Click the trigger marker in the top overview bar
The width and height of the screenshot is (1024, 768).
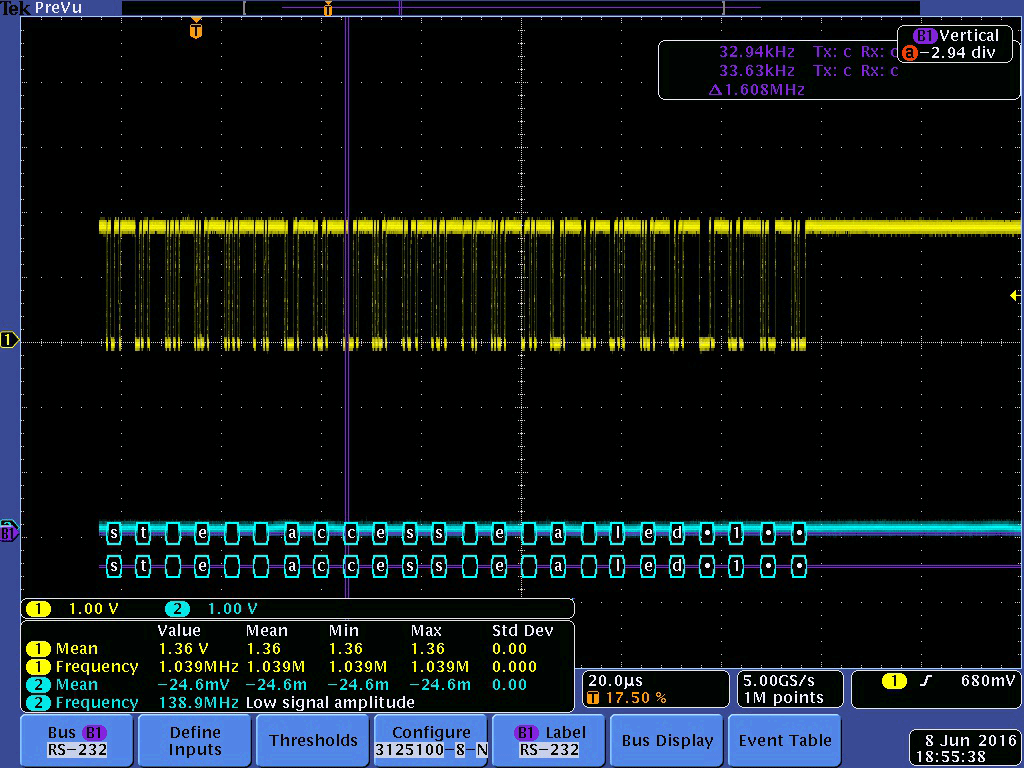328,8
